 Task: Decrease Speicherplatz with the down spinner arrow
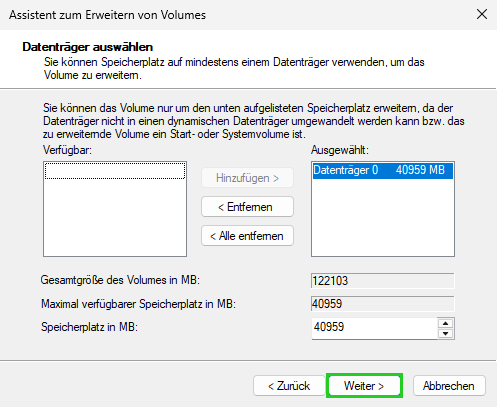click(x=446, y=333)
